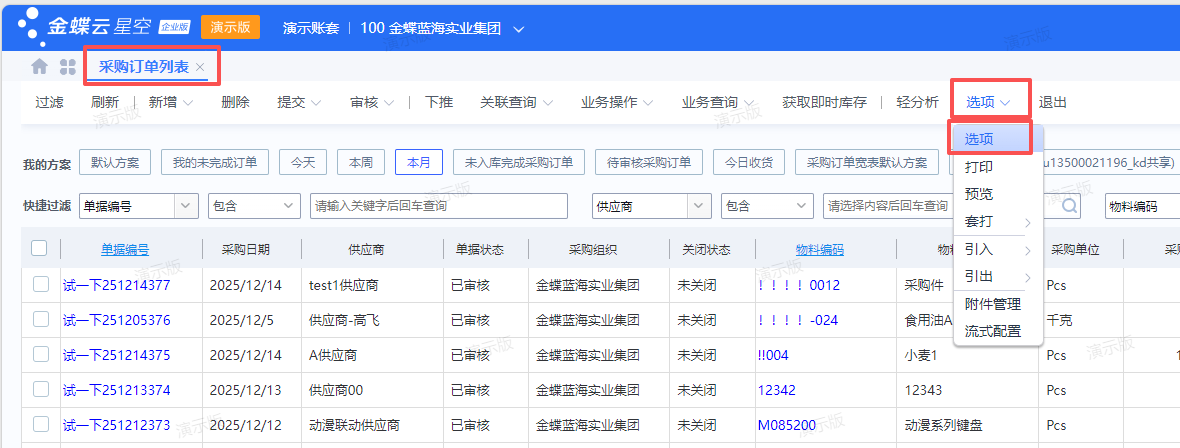Expand the account set switcher chevron
This screenshot has width=1180, height=448.
pos(518,29)
